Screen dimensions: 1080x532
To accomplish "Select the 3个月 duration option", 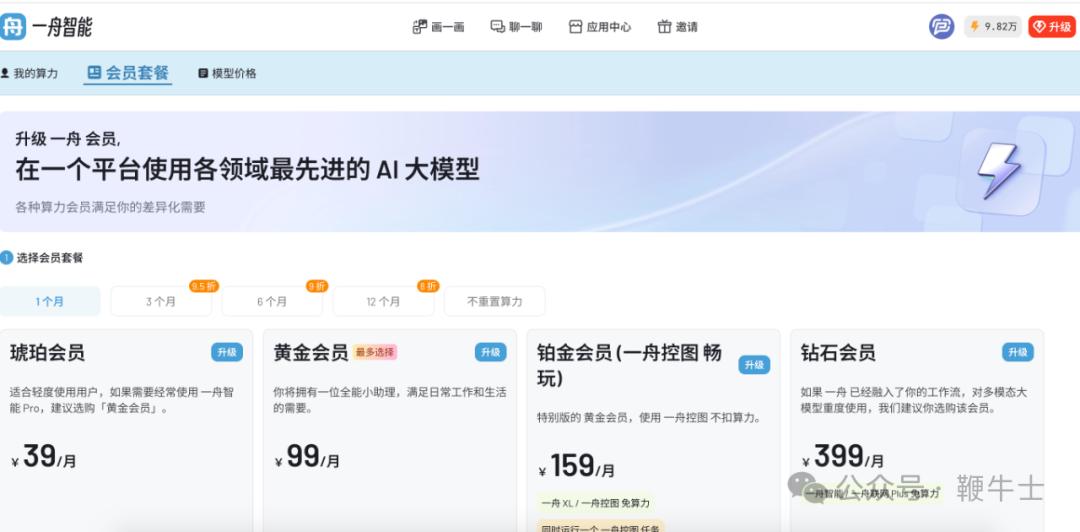I will pos(161,301).
